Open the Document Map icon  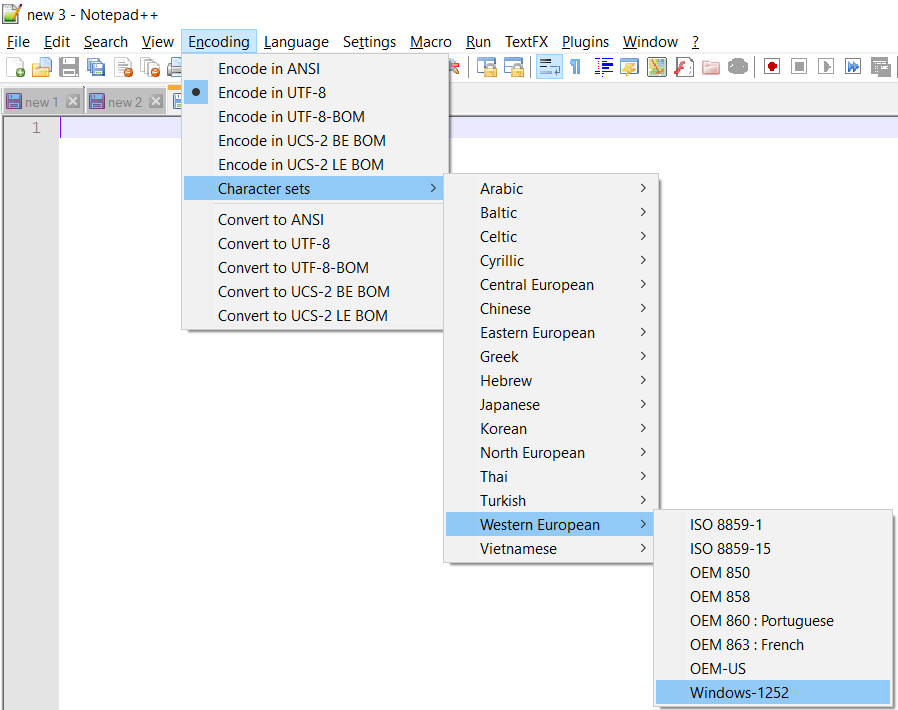pyautogui.click(x=657, y=67)
